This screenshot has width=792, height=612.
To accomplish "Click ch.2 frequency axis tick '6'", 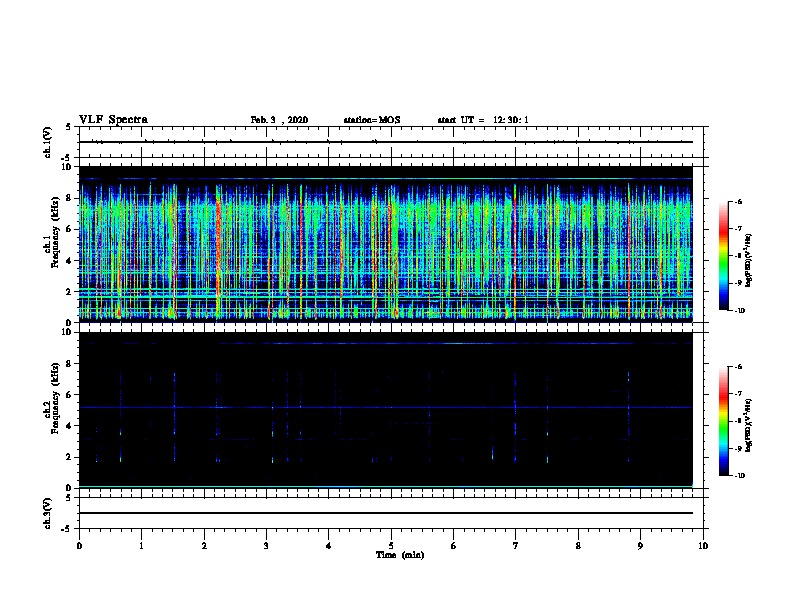I will click(x=70, y=395).
